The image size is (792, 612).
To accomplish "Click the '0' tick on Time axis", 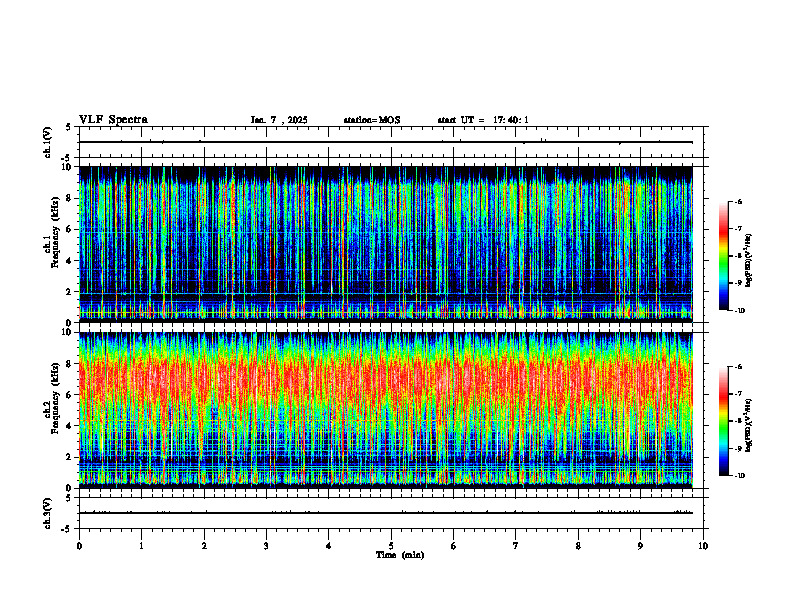I will [x=79, y=546].
